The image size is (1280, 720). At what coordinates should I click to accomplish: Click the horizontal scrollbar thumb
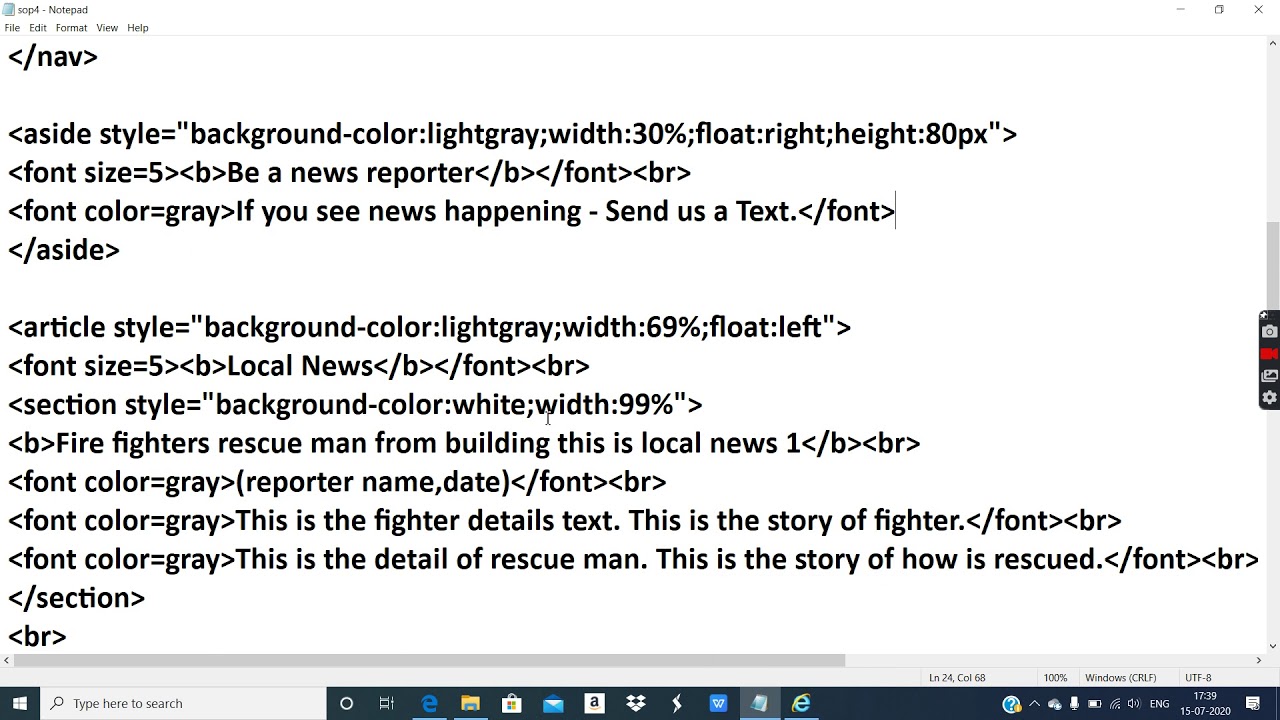(x=427, y=660)
